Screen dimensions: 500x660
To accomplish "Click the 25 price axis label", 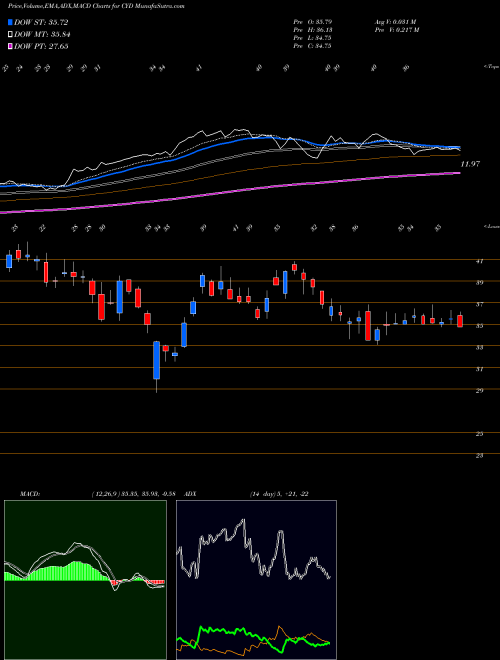I will [x=479, y=434].
